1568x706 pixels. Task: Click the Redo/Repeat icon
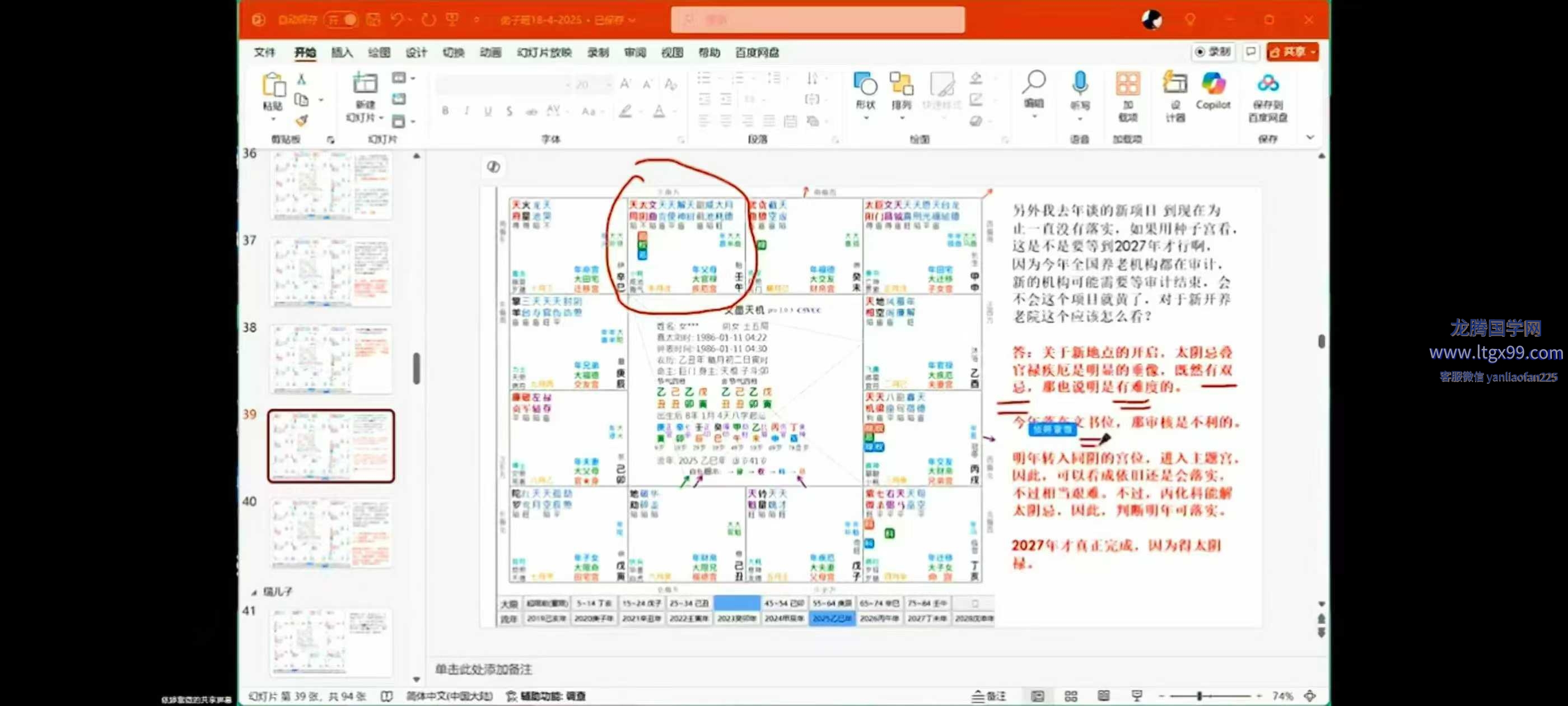[x=429, y=20]
